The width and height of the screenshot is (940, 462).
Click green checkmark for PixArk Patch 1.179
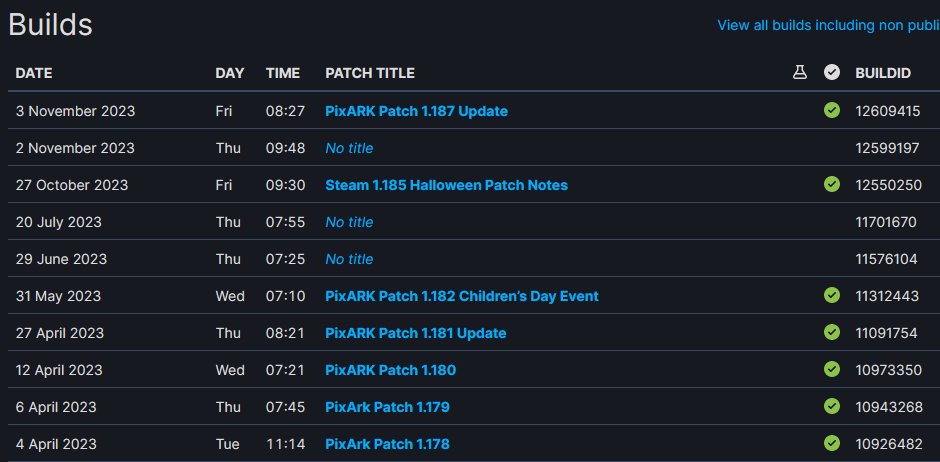(x=831, y=406)
